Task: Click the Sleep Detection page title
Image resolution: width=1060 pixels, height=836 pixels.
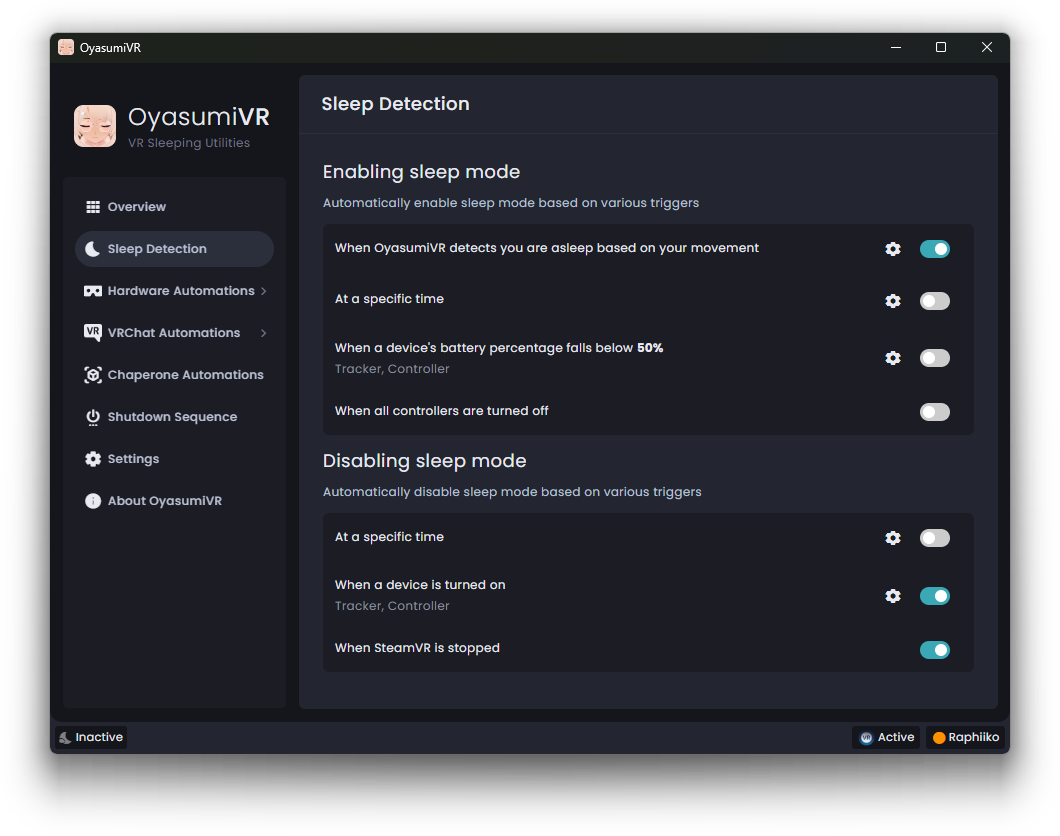Action: click(395, 104)
